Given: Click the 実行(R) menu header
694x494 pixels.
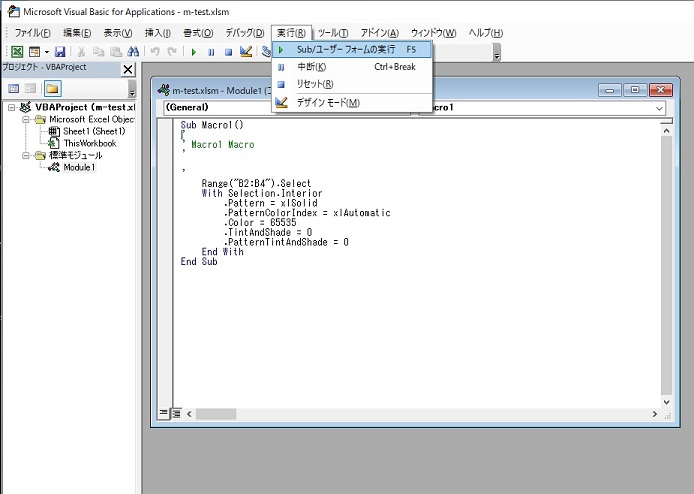Looking at the screenshot, I should pos(291,33).
